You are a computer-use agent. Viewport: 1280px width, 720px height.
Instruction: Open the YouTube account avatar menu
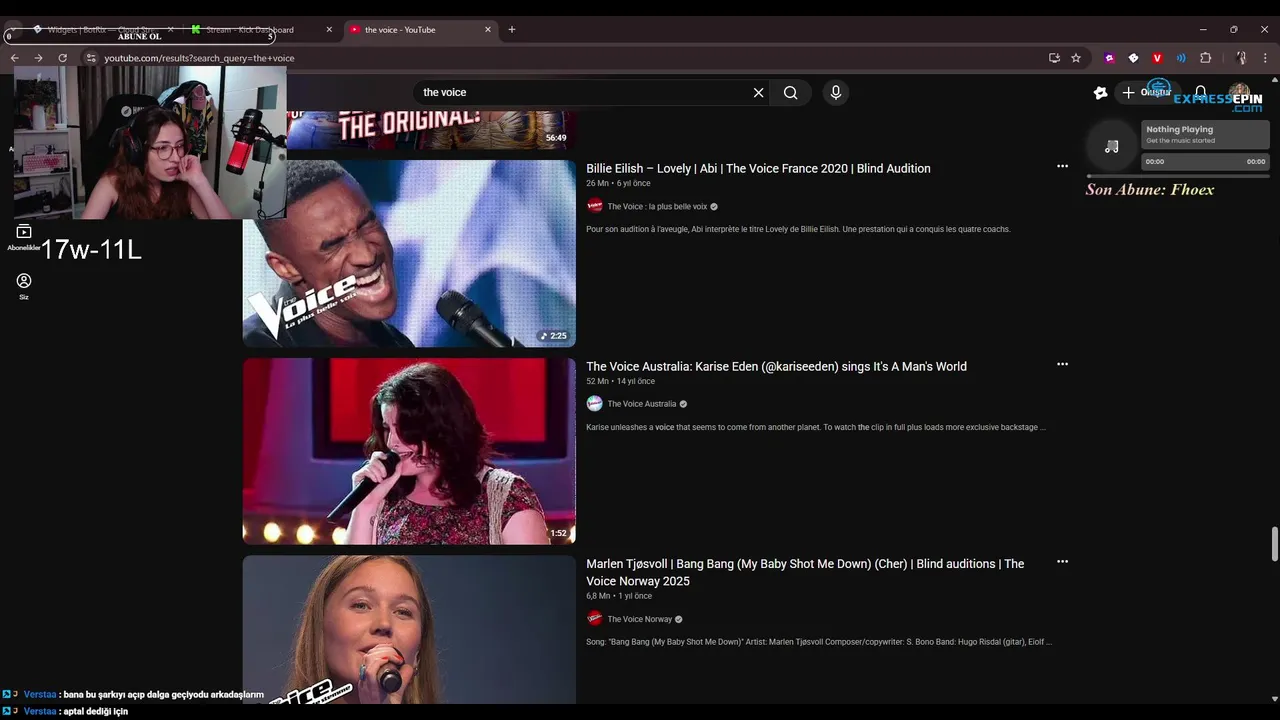tap(1240, 93)
